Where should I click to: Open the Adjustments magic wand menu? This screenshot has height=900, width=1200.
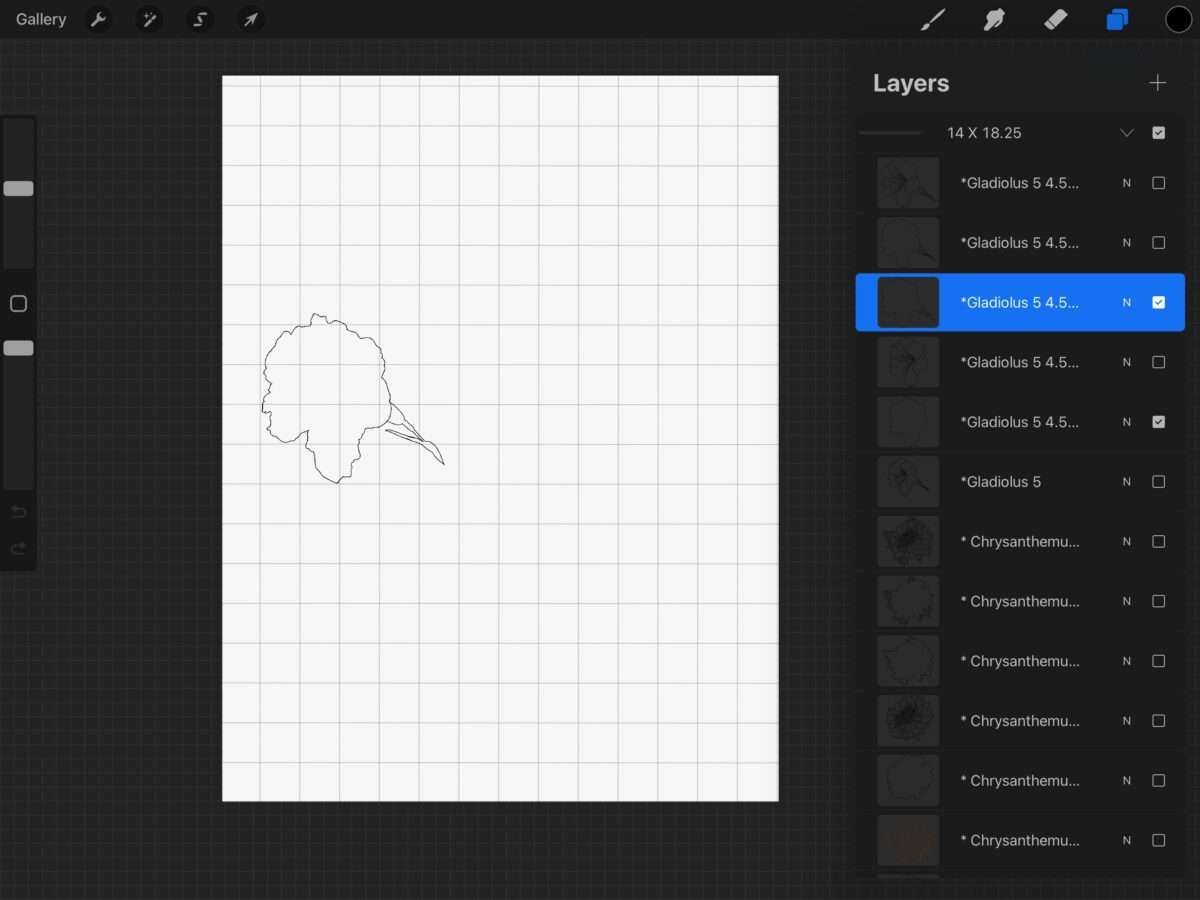[x=149, y=20]
